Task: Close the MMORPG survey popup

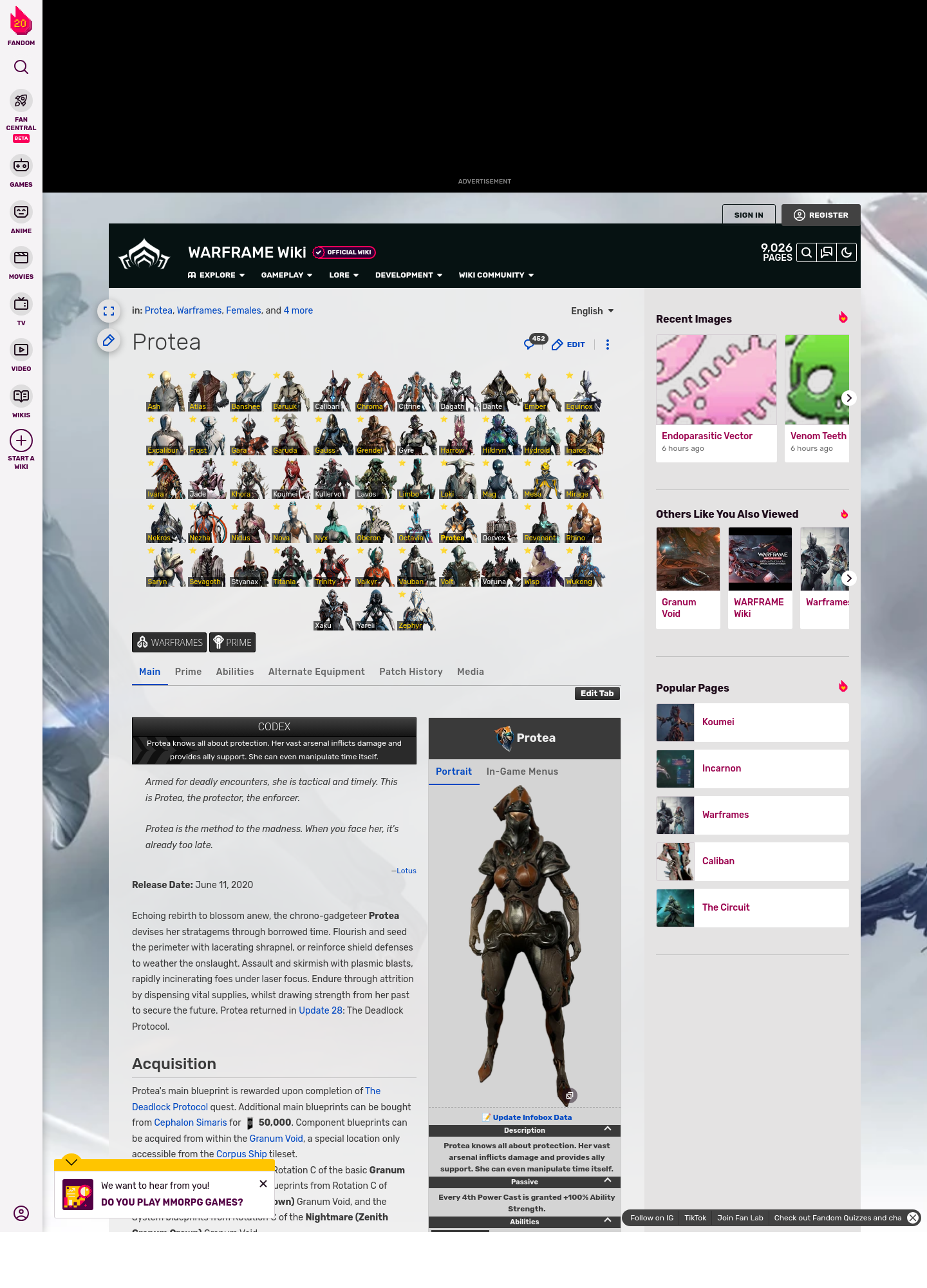Action: click(x=263, y=1184)
